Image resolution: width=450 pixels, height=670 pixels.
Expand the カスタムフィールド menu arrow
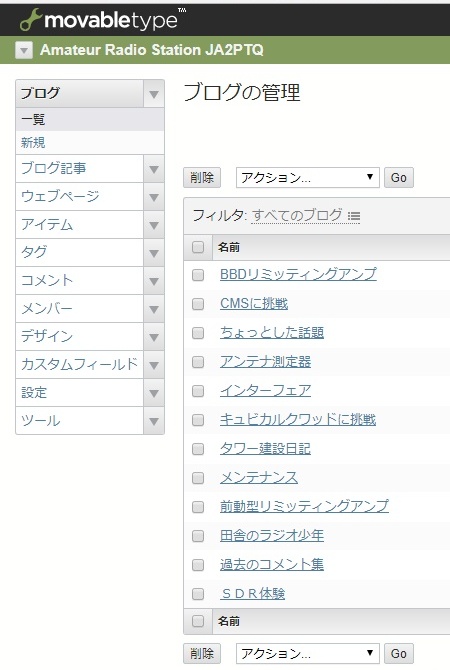coord(154,365)
